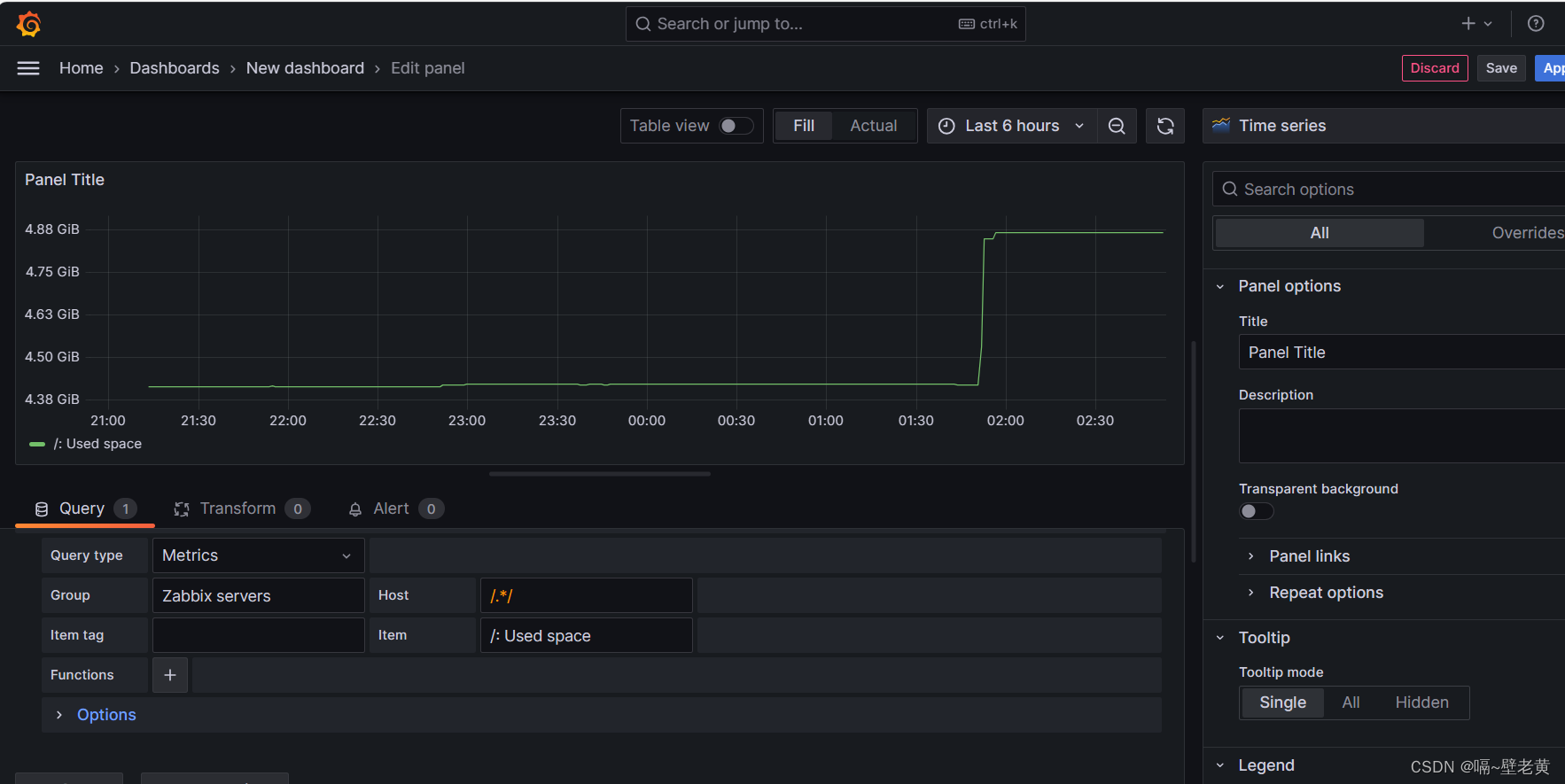Select the All options tab

[x=1320, y=233]
